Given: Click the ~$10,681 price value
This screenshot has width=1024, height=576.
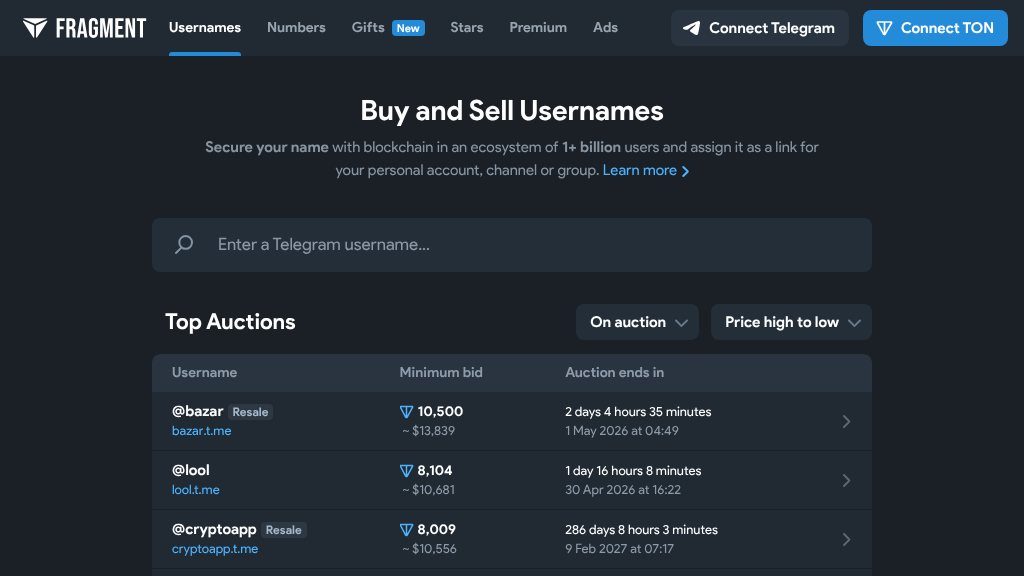Looking at the screenshot, I should 428,490.
